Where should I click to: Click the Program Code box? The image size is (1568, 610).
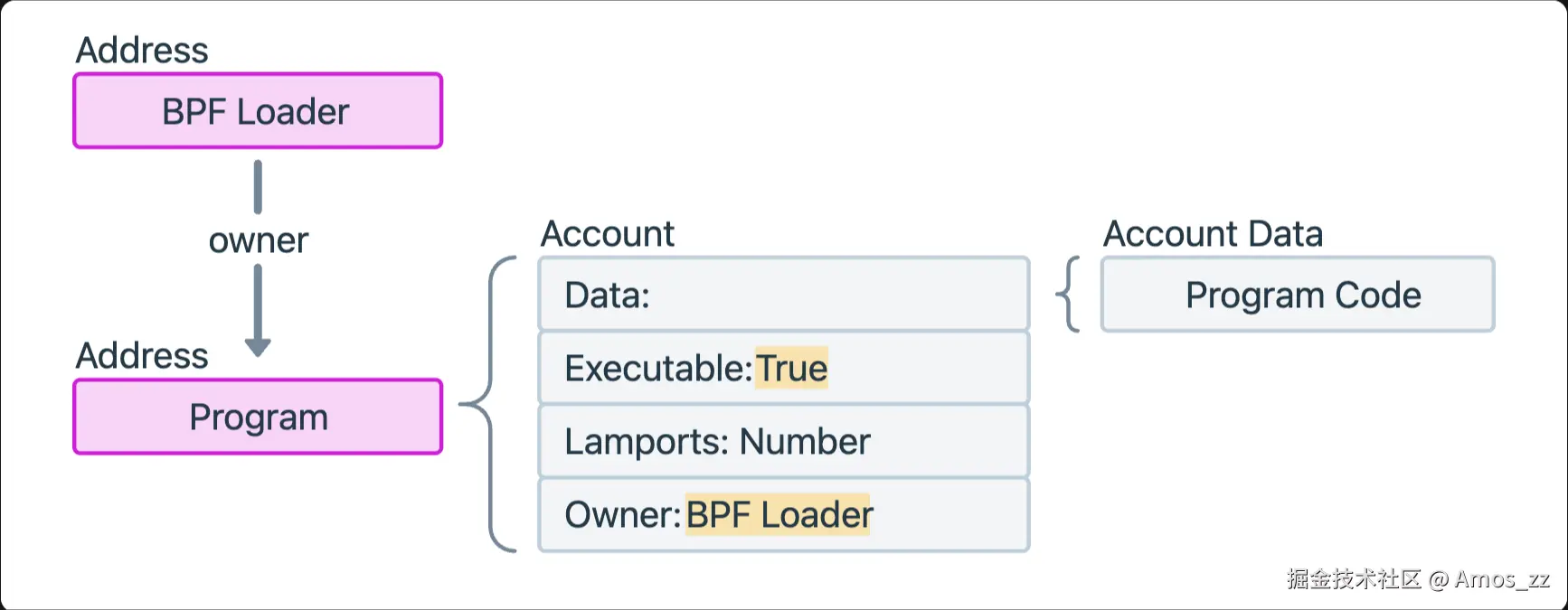click(1298, 295)
